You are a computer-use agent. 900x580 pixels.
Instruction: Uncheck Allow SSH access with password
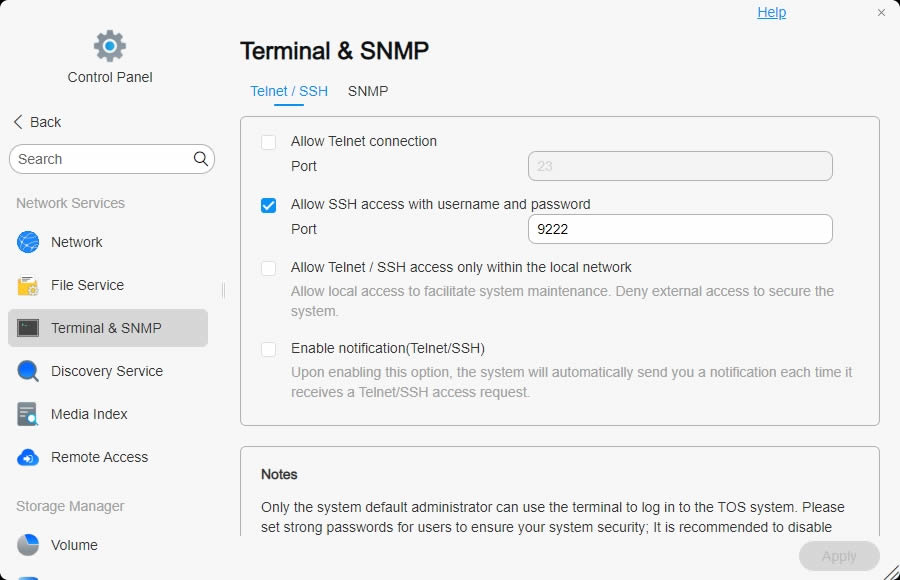tap(268, 205)
